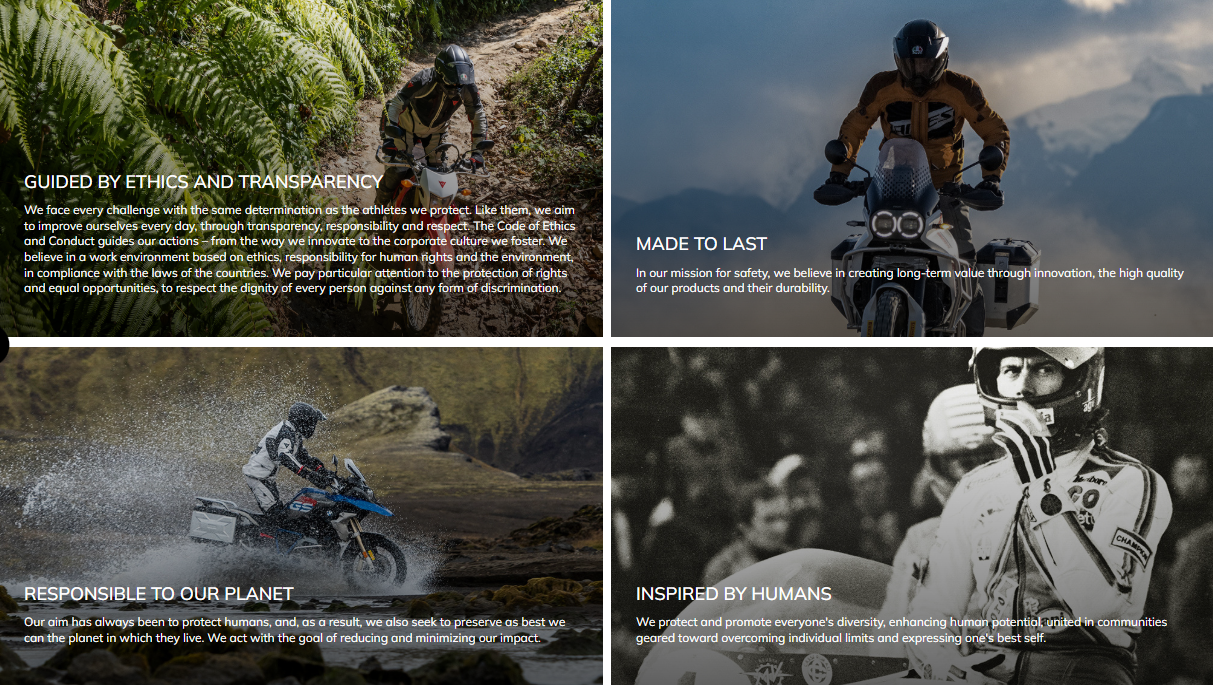Image resolution: width=1213 pixels, height=685 pixels.
Task: Select the Made to Last heading
Action: (x=701, y=244)
